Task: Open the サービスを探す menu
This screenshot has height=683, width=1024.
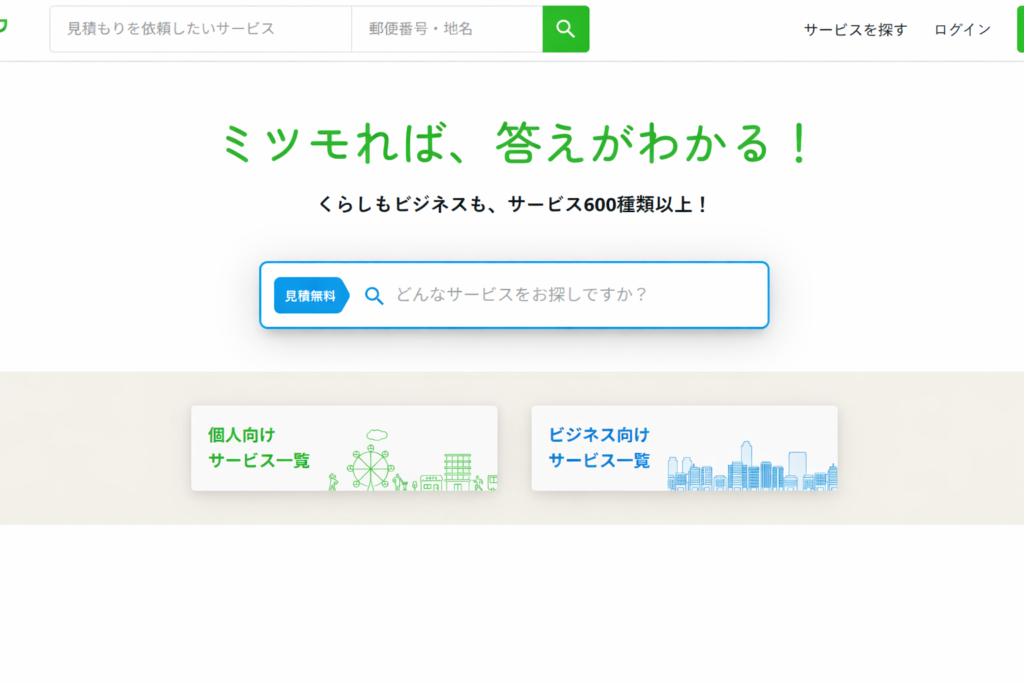Action: 855,30
